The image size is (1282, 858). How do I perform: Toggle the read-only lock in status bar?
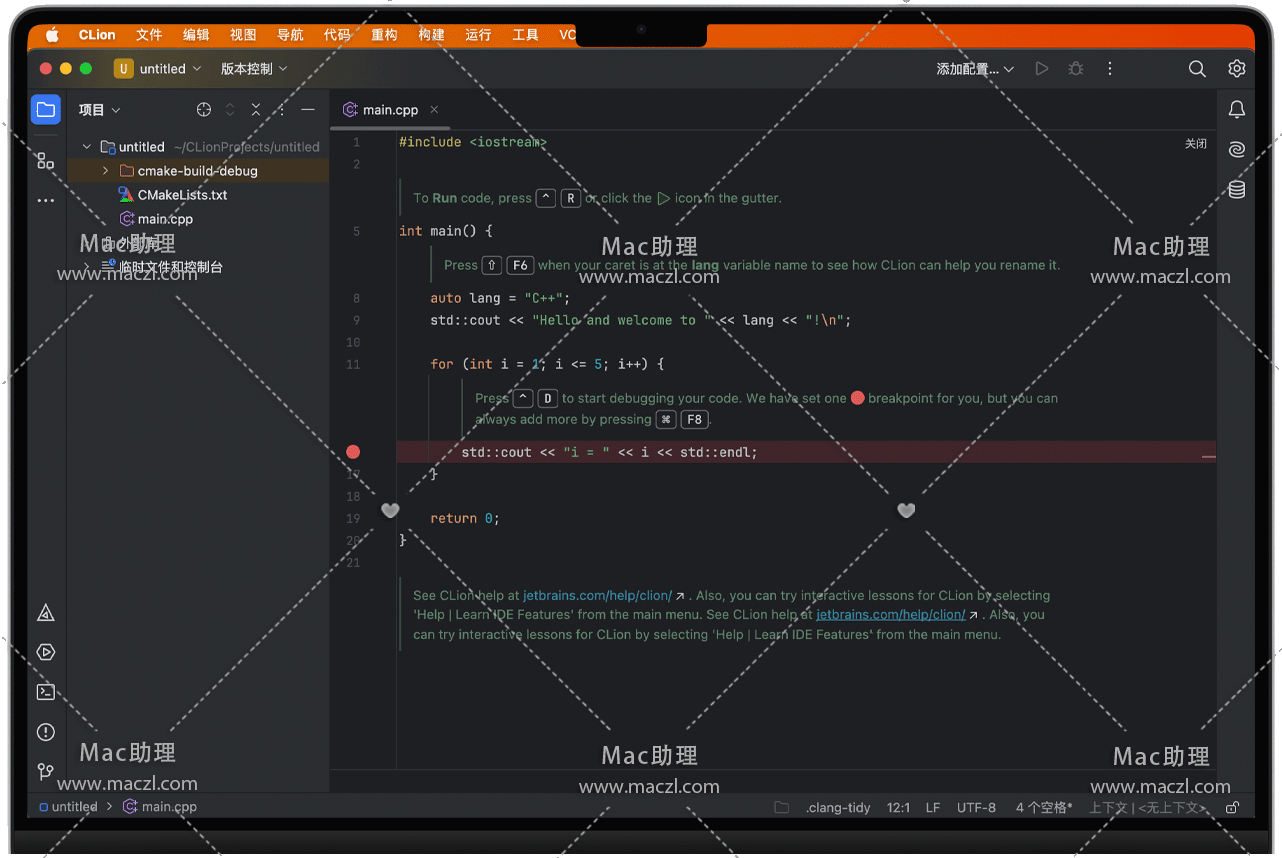(1233, 807)
